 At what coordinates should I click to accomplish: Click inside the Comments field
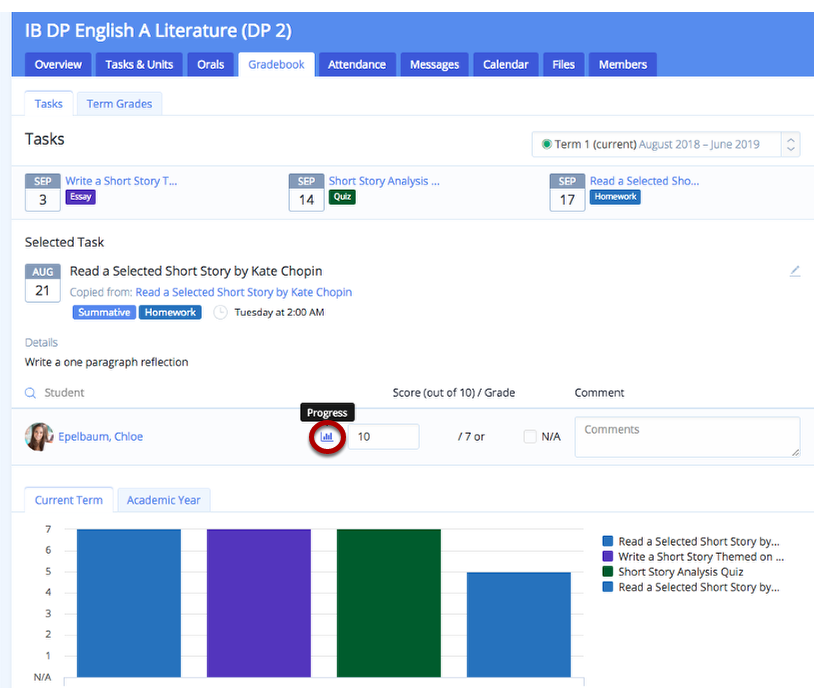click(x=685, y=436)
